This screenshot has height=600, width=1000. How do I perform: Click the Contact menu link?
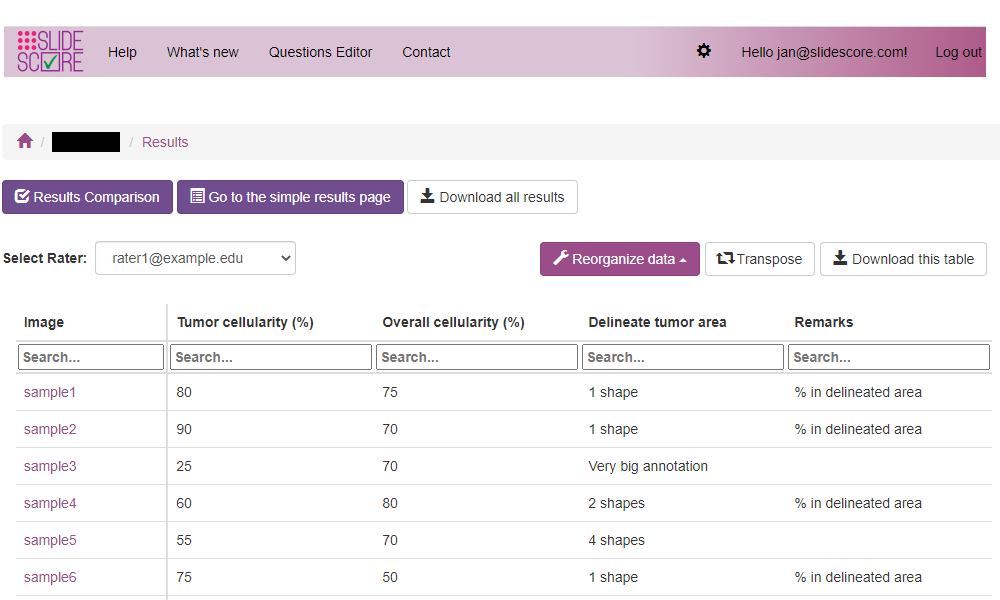[426, 52]
